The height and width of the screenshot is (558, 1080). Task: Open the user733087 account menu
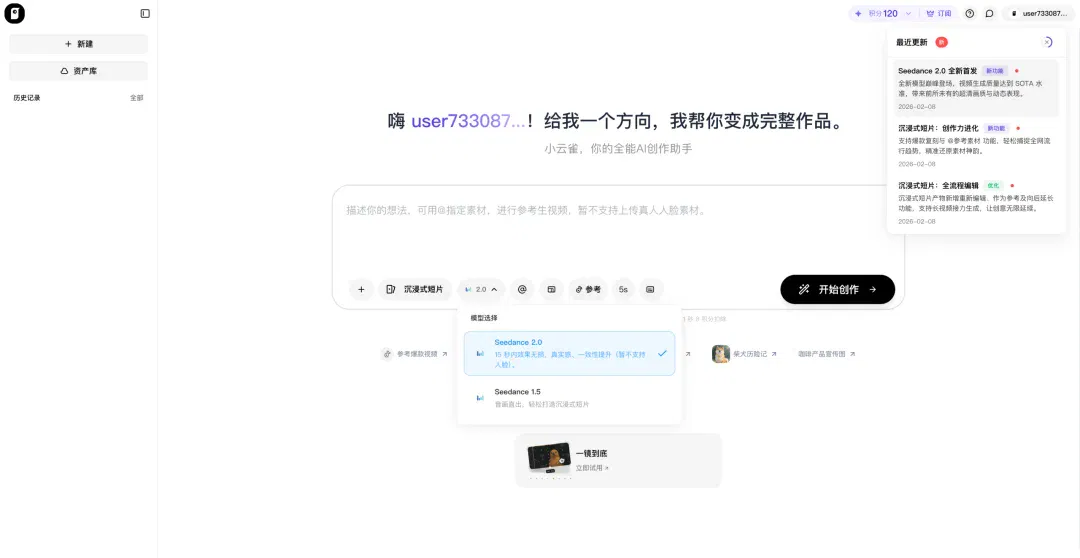click(1038, 13)
